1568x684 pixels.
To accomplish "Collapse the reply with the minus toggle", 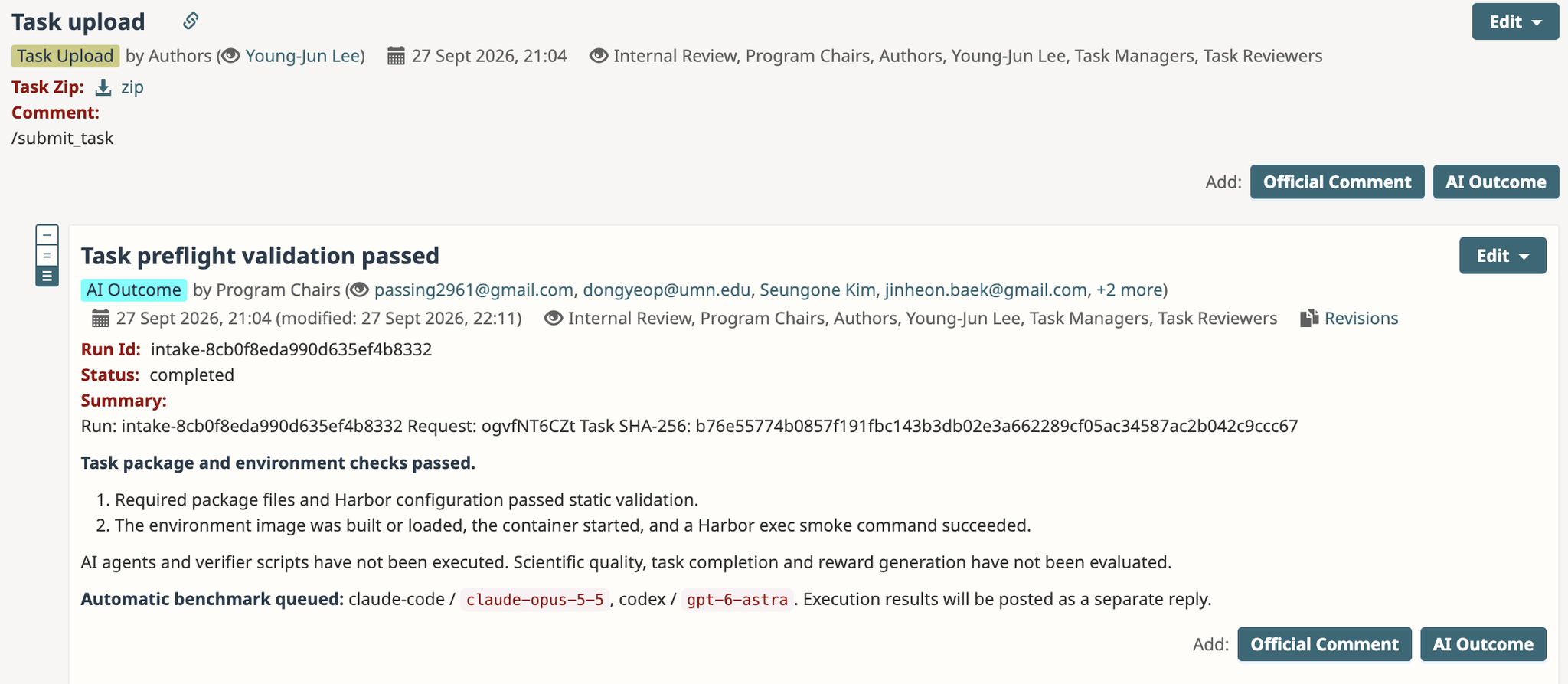I will (x=47, y=235).
